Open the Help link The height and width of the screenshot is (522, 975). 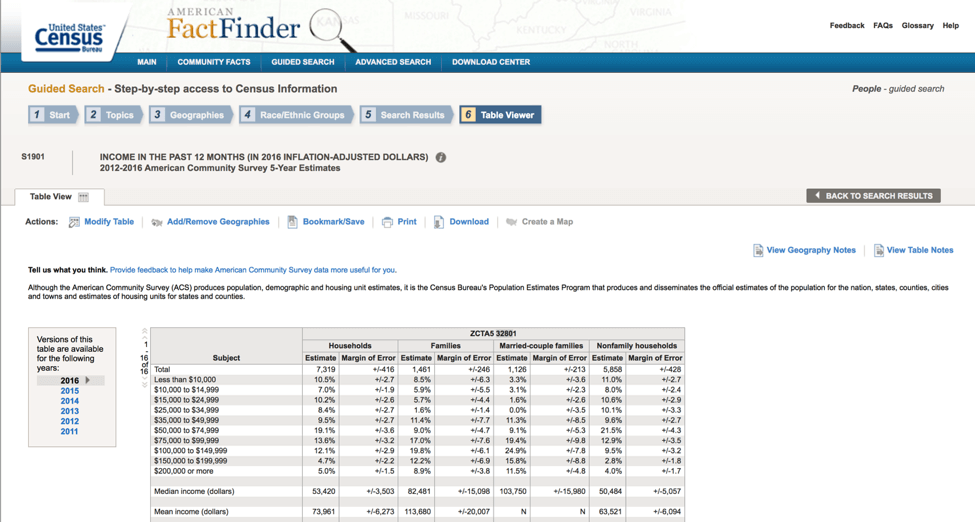point(951,26)
